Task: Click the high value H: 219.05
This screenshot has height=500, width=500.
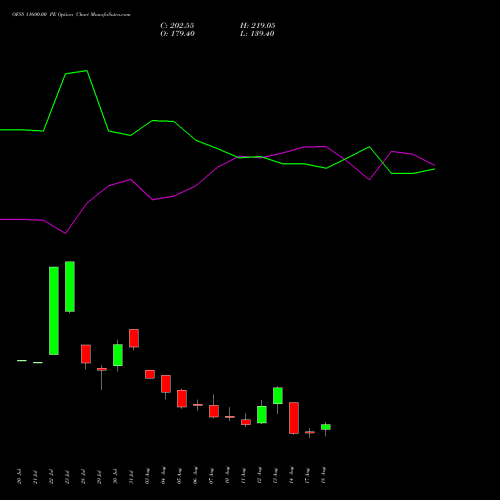Action: coord(258,26)
